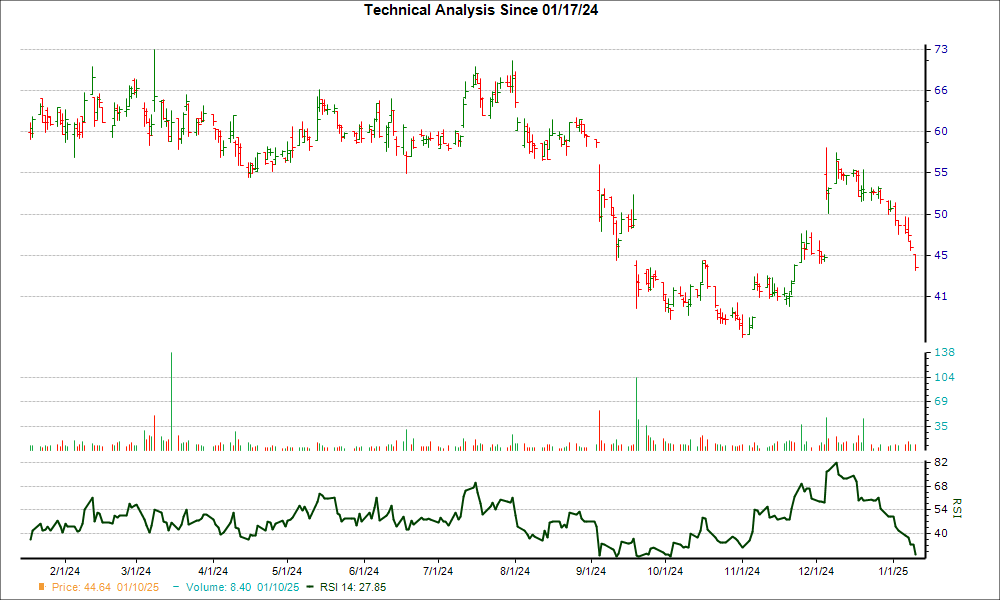Click the RSI axis value 40
This screenshot has width=1000, height=600.
pyautogui.click(x=941, y=533)
